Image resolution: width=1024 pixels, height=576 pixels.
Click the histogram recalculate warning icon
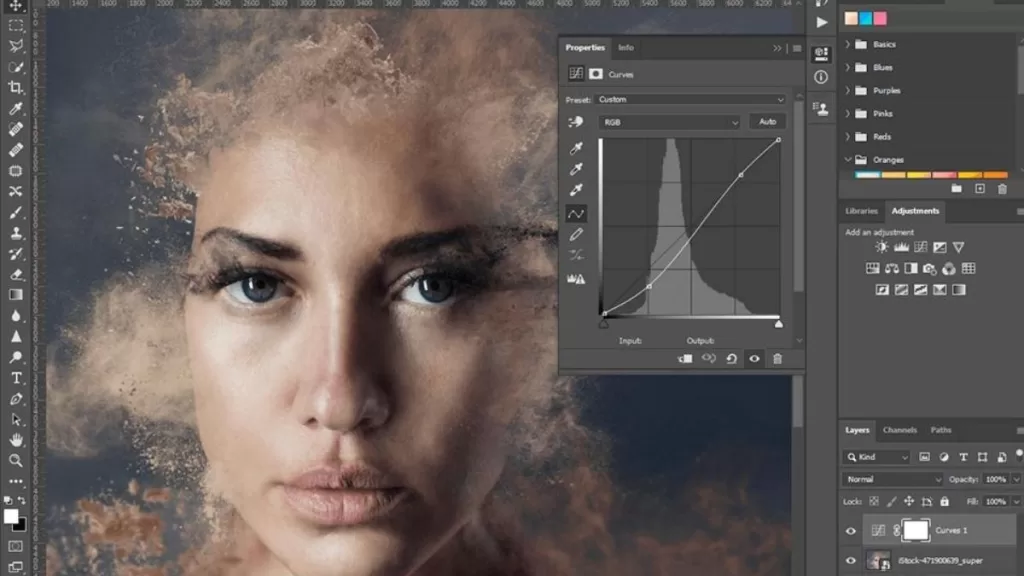(575, 279)
